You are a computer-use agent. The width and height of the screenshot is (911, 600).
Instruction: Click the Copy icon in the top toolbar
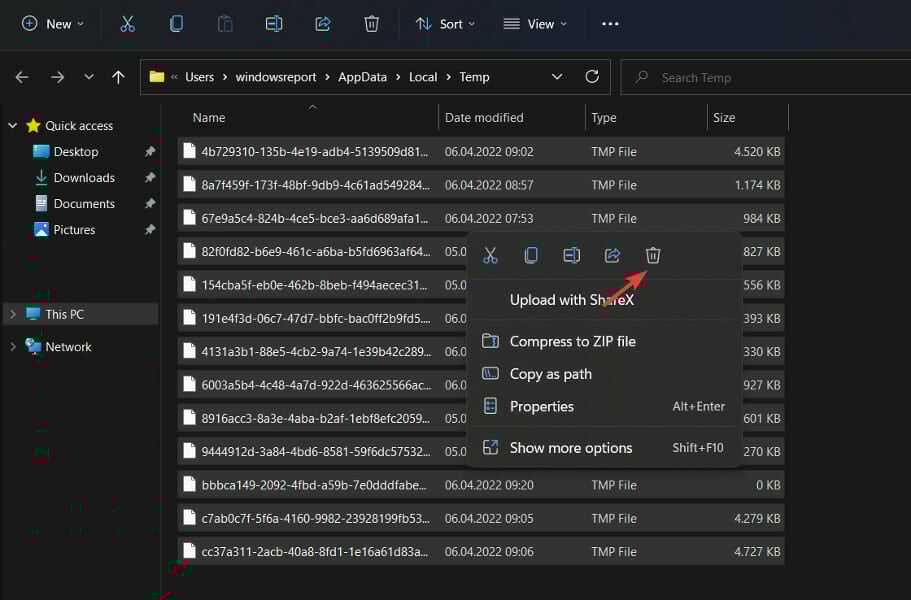click(x=176, y=24)
